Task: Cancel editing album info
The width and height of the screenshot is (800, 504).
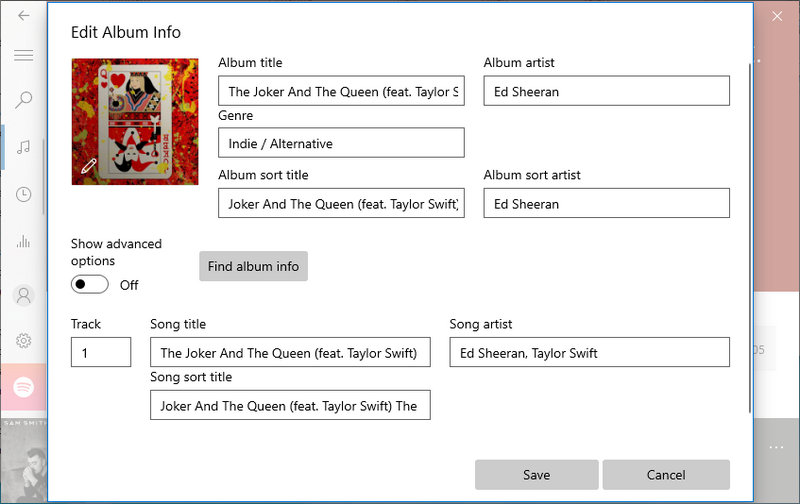Action: (x=666, y=475)
